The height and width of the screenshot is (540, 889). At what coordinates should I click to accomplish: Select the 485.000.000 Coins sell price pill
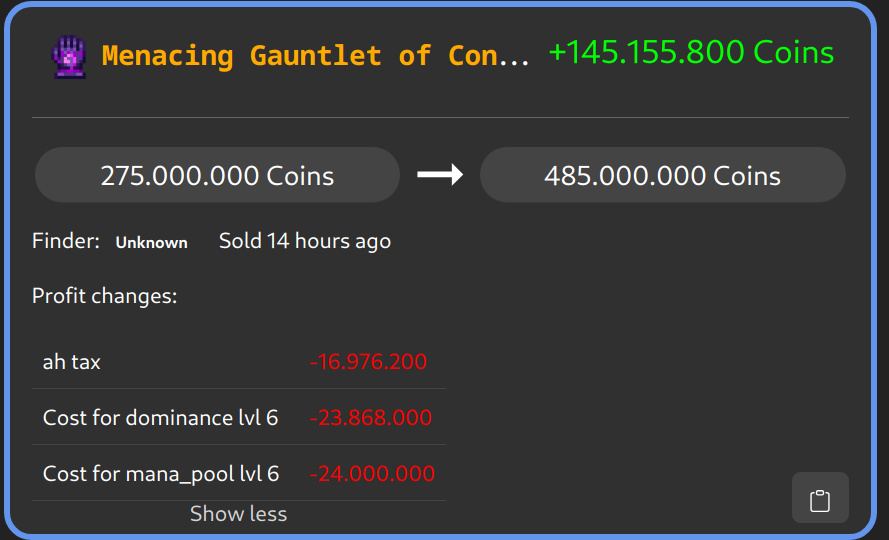[662, 176]
